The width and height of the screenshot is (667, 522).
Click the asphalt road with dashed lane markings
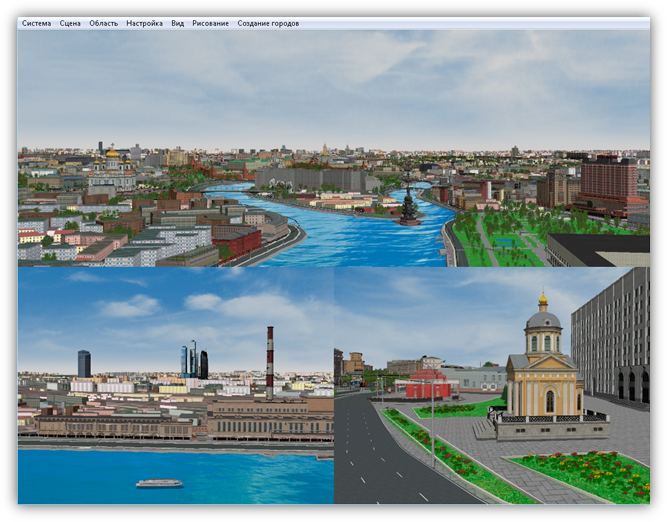coord(380,460)
